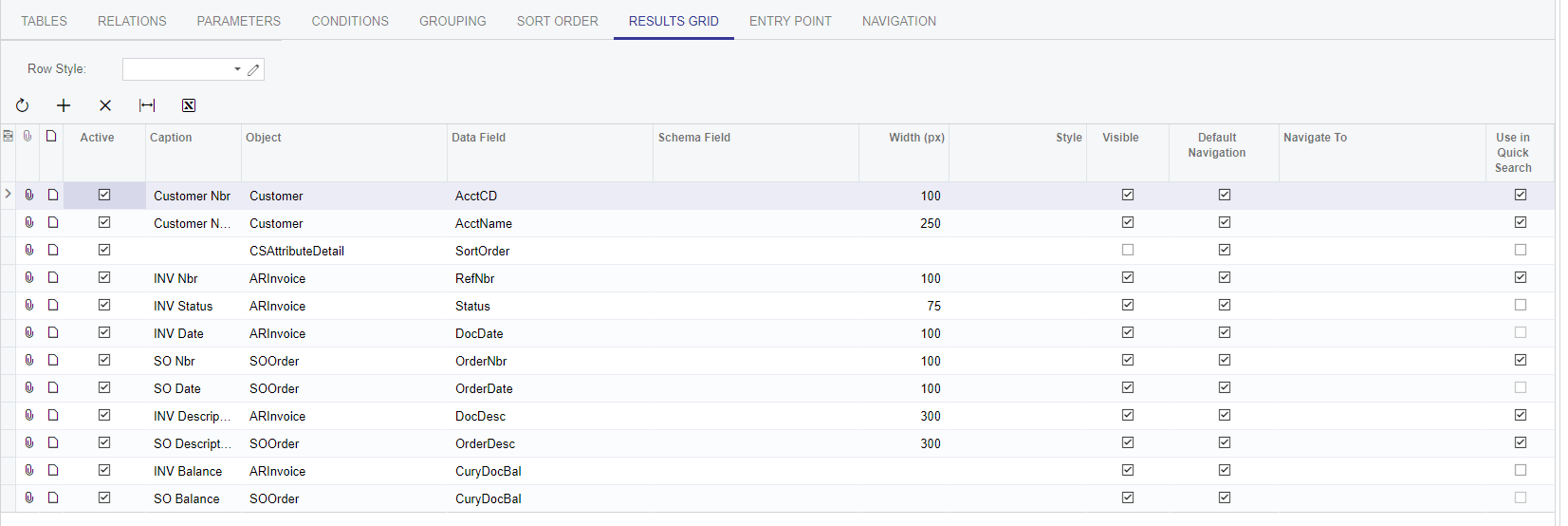This screenshot has height=526, width=1568.
Task: Select the OrderDesc data field cell
Action: coord(486,443)
